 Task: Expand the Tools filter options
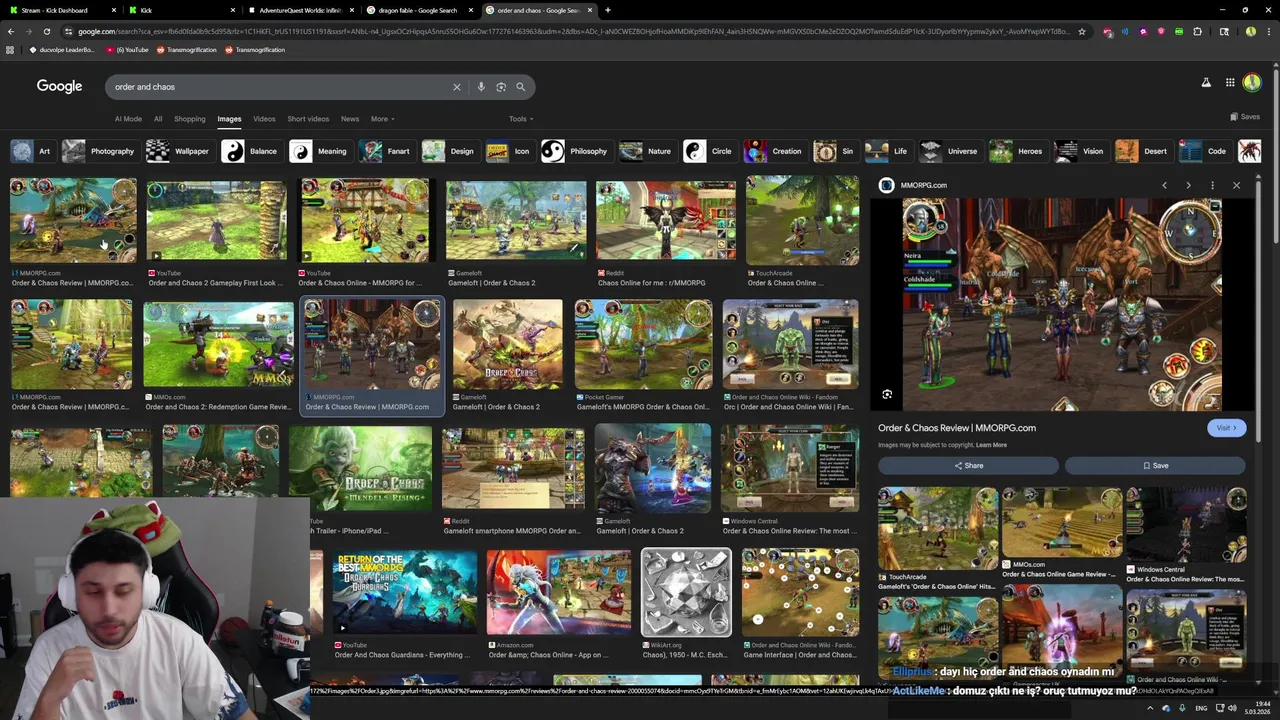pos(520,119)
